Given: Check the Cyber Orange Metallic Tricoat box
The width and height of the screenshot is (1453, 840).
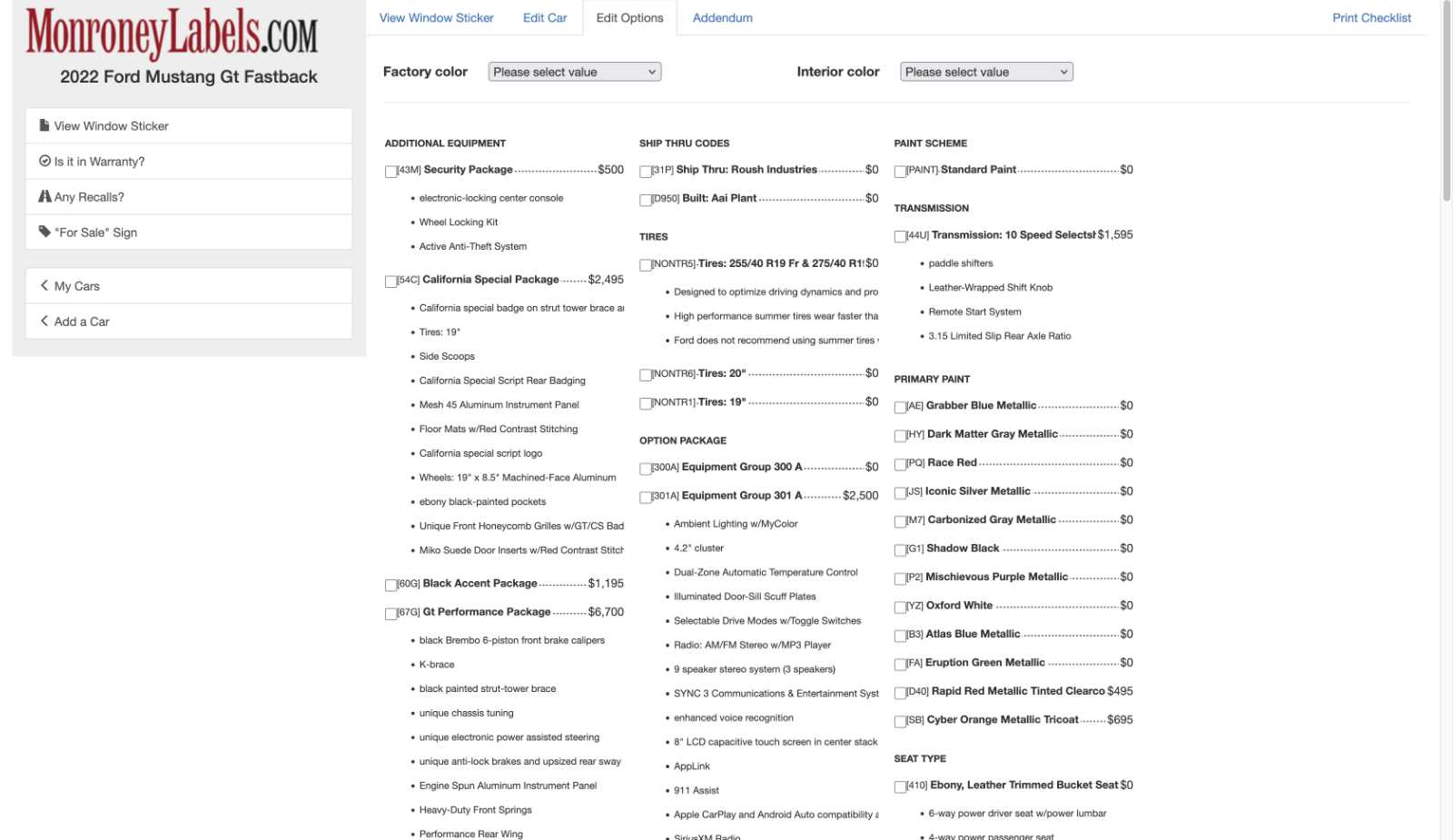Looking at the screenshot, I should (900, 722).
